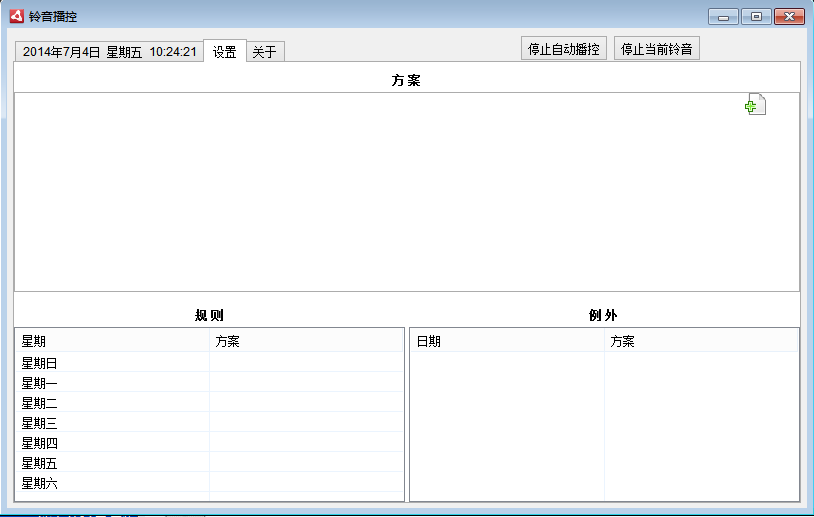Maximize the 铃音播控 window

click(756, 17)
